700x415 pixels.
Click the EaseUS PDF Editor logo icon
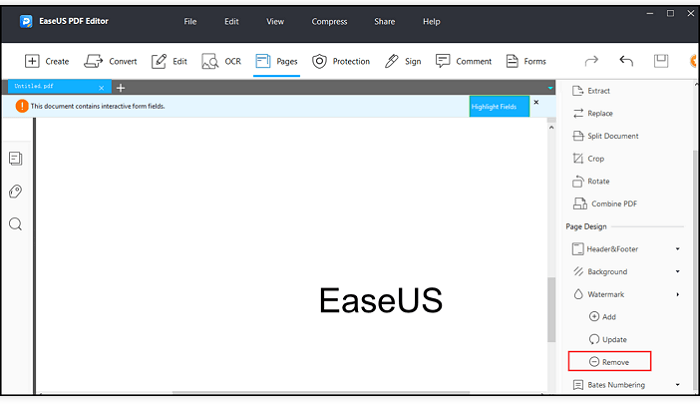pos(26,21)
